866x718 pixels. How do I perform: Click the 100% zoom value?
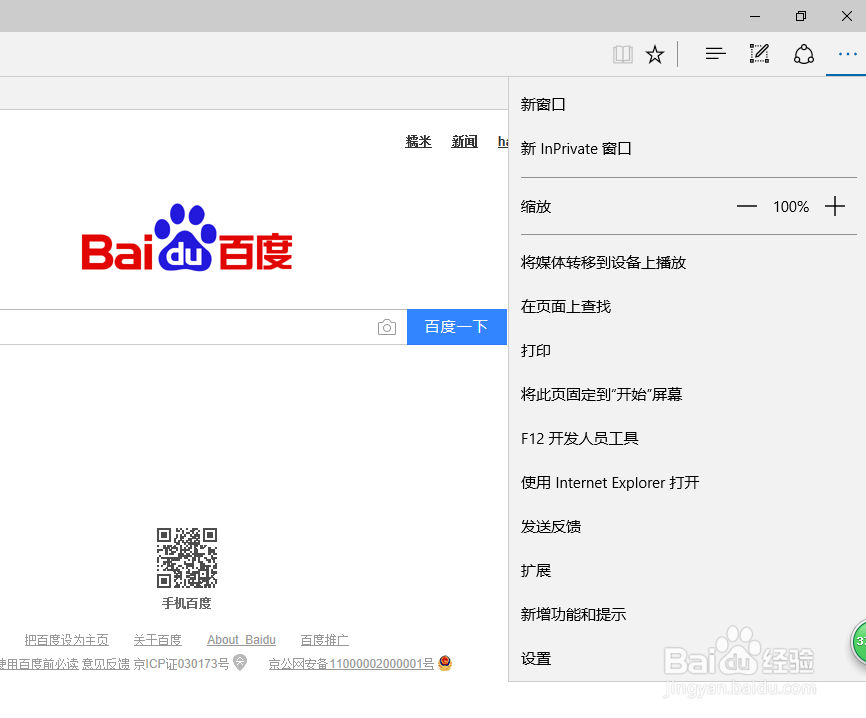pyautogui.click(x=791, y=207)
